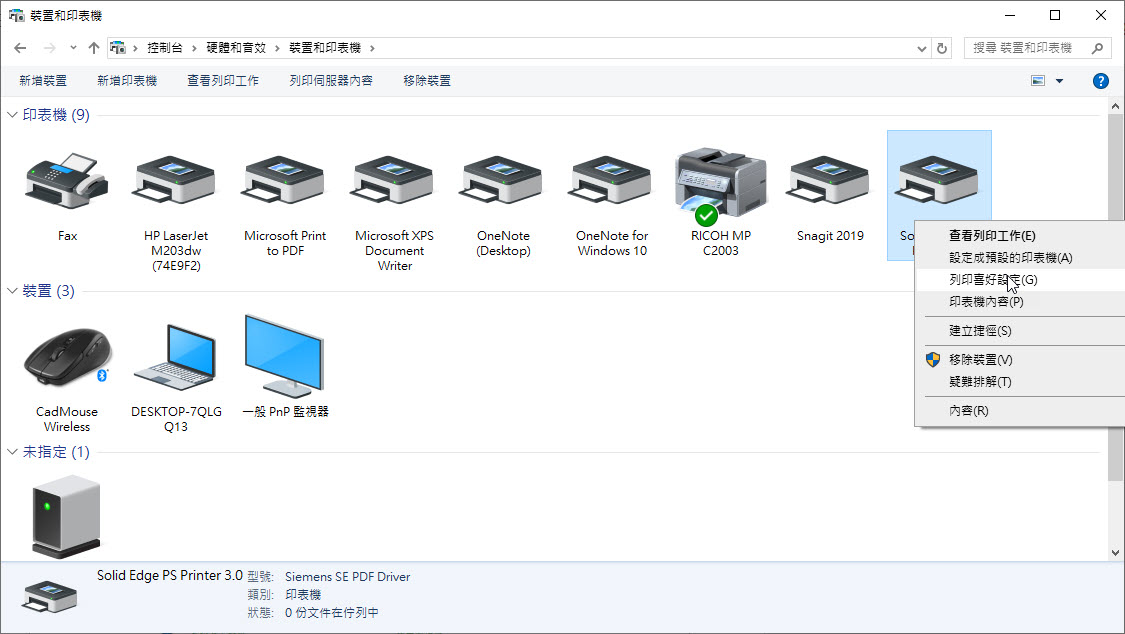
Task: Collapse the 印表機 (9) group
Action: point(12,115)
